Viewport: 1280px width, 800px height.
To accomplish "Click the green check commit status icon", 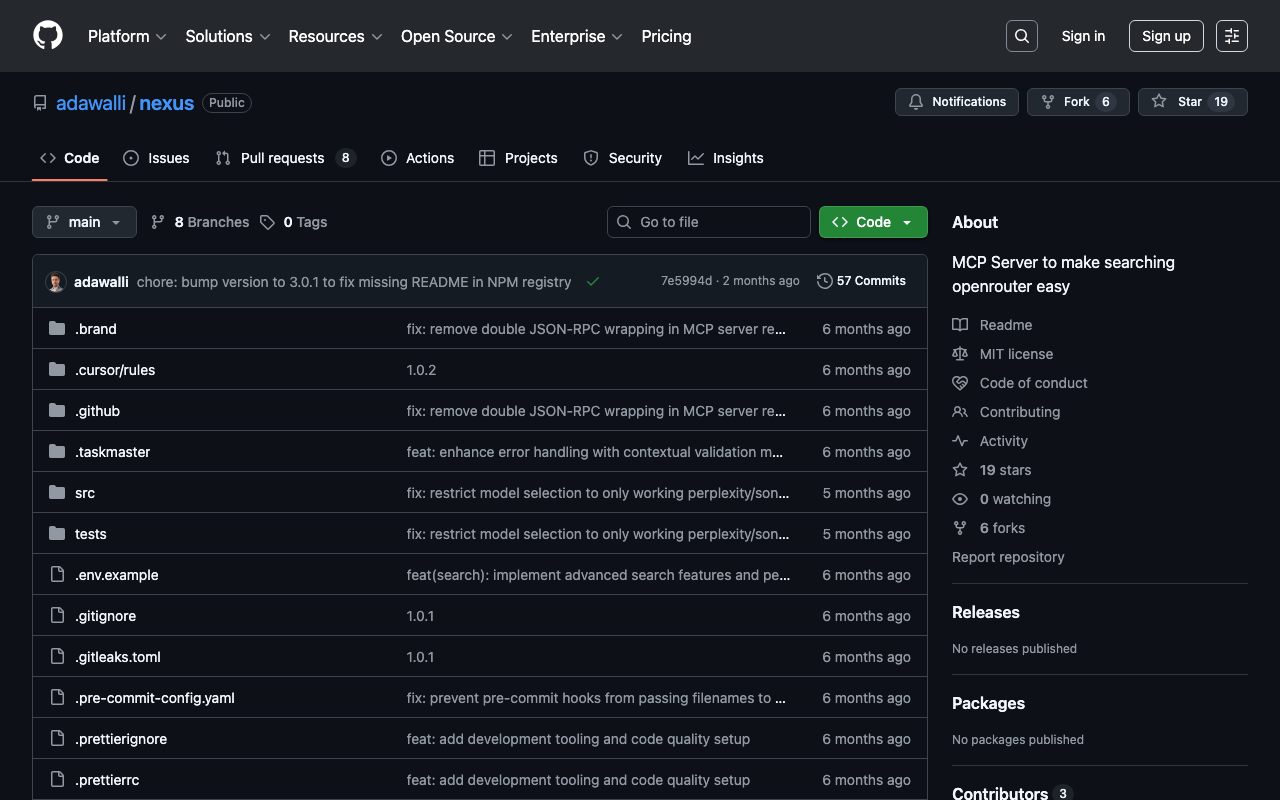I will (x=593, y=282).
